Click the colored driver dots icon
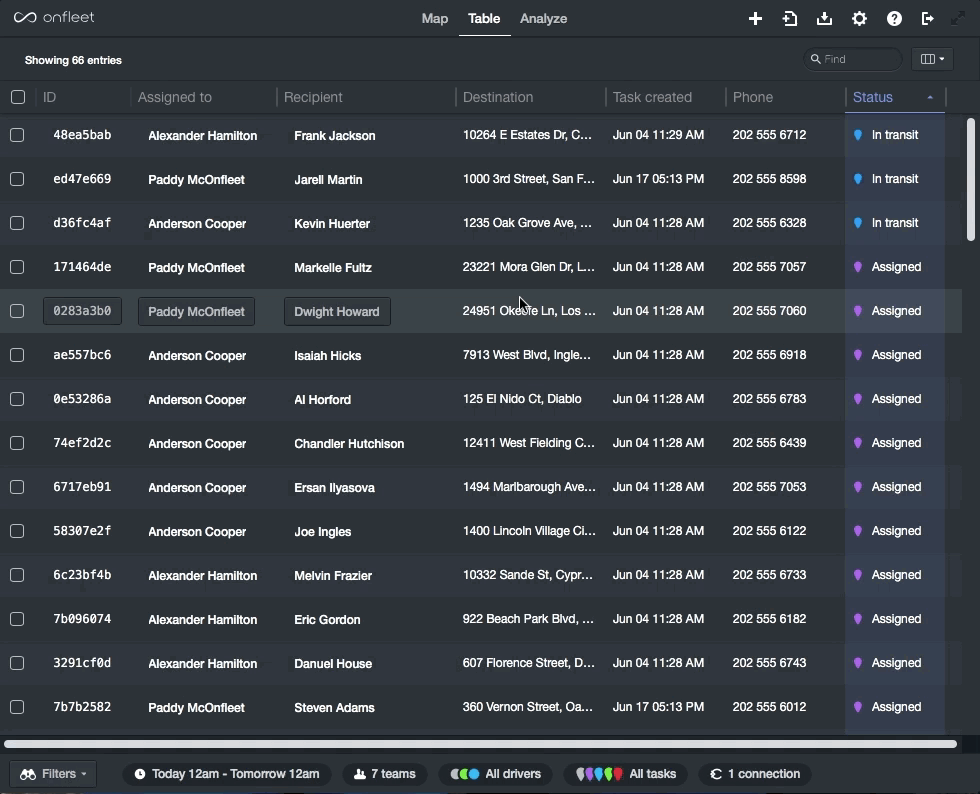Viewport: 980px width, 794px height. (x=465, y=774)
